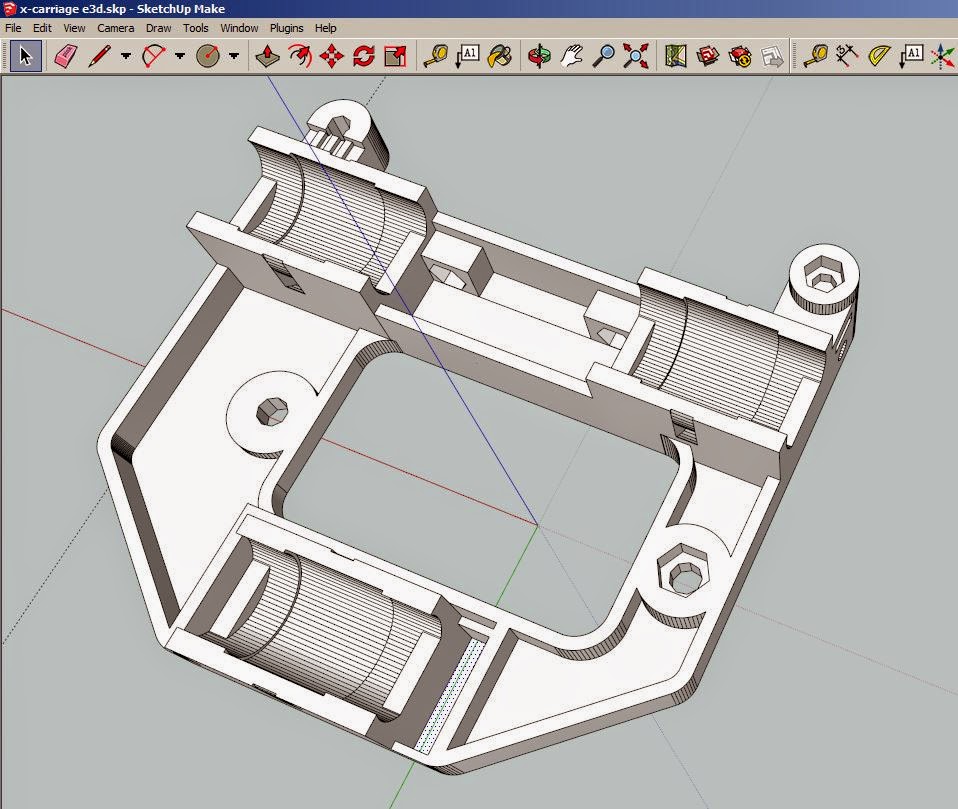Expand the Line tools dropdown arrow

tap(126, 56)
